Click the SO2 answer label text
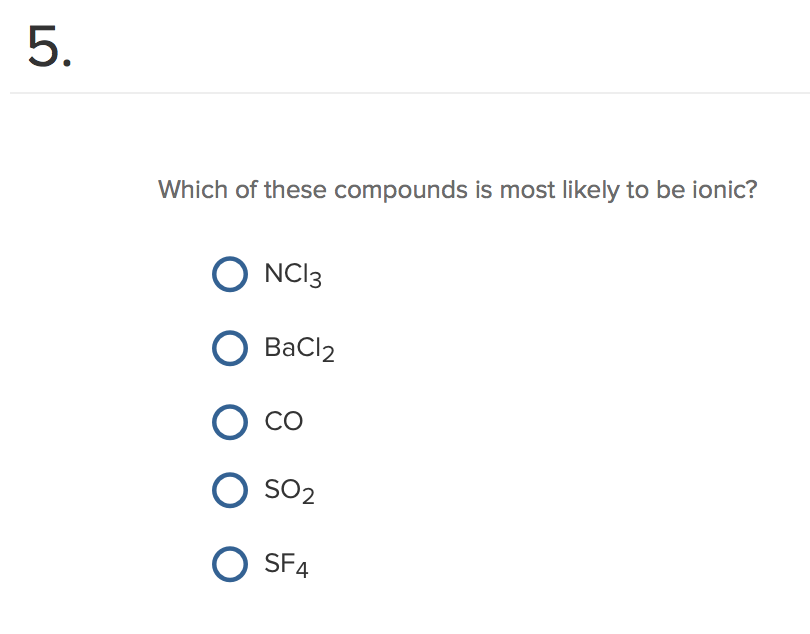The height and width of the screenshot is (634, 810). click(290, 490)
